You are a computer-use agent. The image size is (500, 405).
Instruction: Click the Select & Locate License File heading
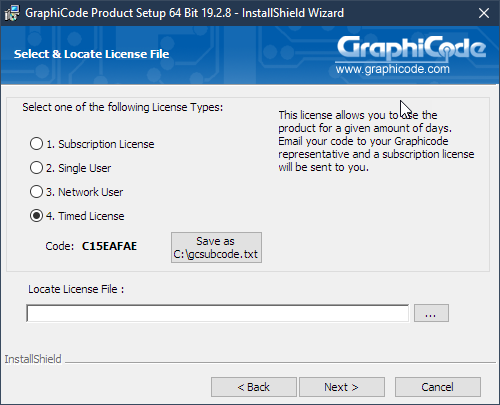coord(91,54)
